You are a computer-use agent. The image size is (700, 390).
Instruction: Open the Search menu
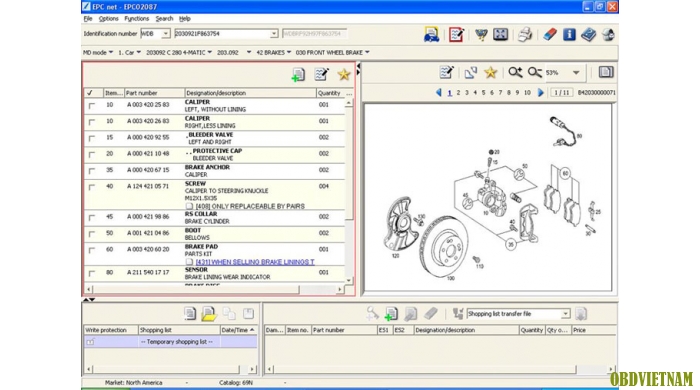(x=164, y=19)
